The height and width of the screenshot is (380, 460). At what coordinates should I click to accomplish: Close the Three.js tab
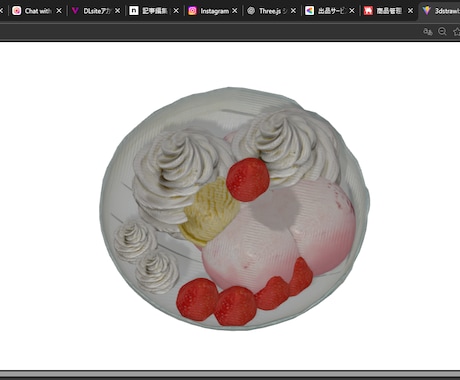[x=293, y=11]
